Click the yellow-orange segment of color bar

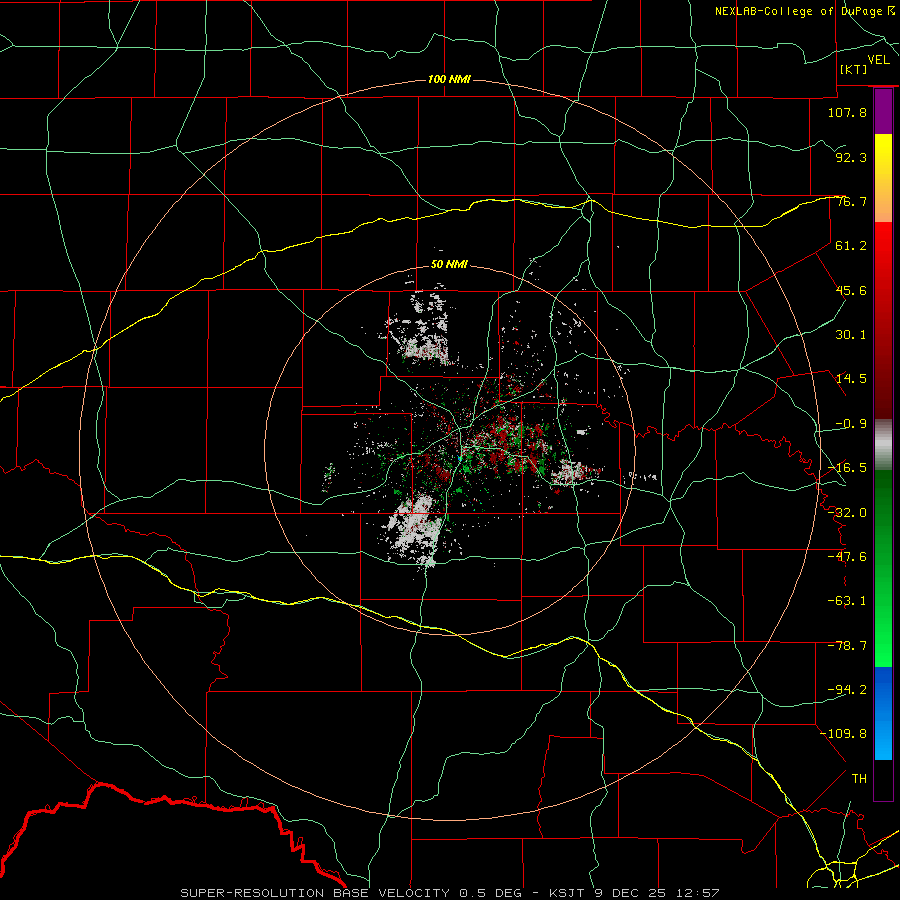[883, 178]
